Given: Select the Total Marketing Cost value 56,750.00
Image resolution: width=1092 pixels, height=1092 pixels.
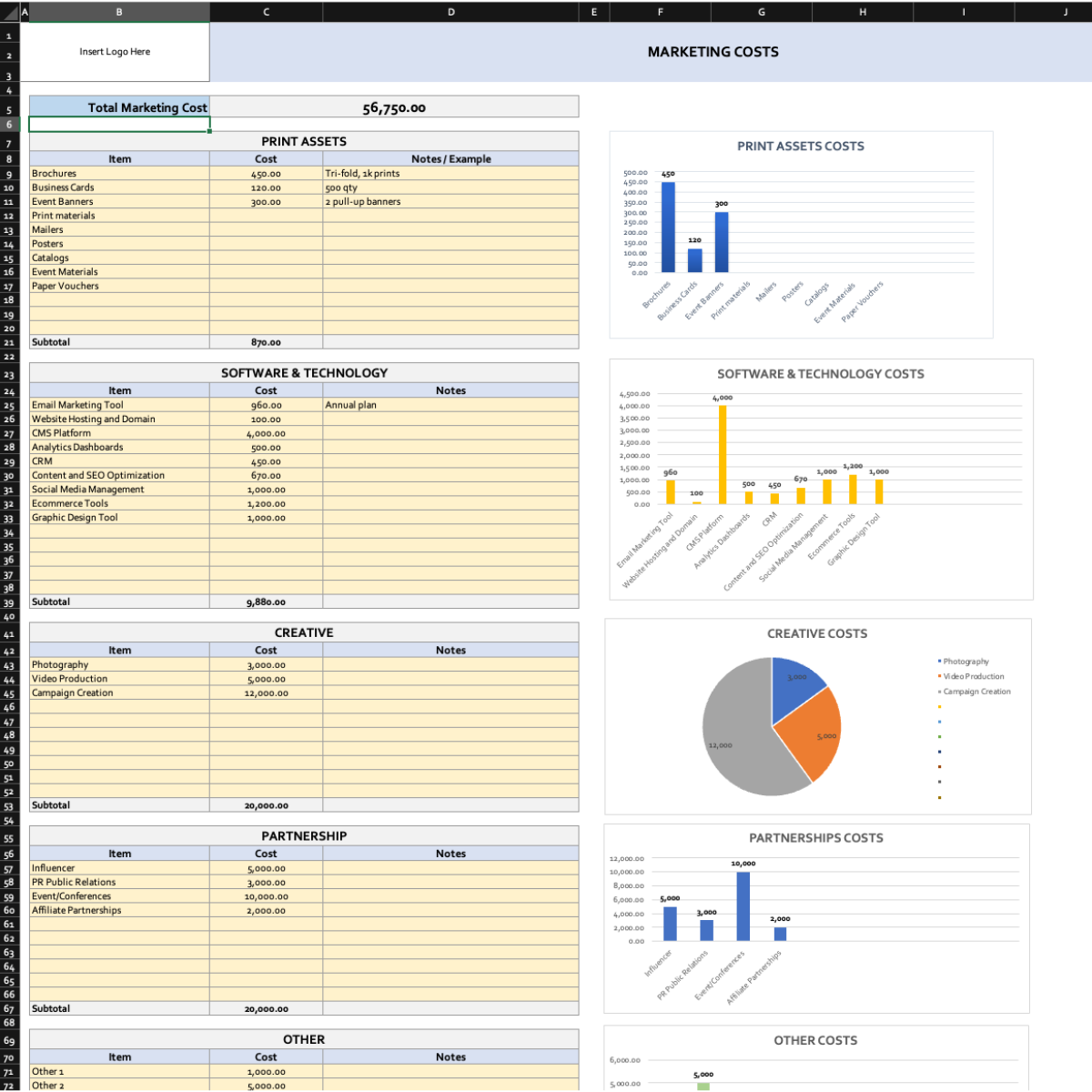Looking at the screenshot, I should tap(395, 106).
